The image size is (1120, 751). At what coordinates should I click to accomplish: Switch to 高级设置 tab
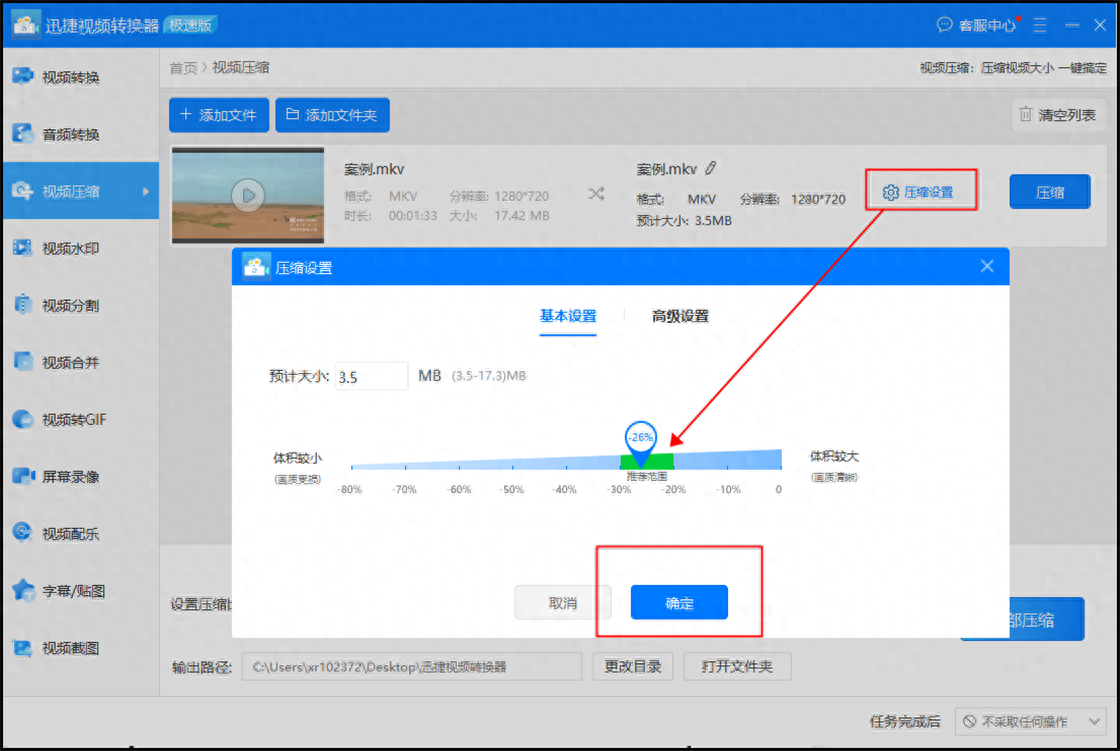tap(680, 316)
